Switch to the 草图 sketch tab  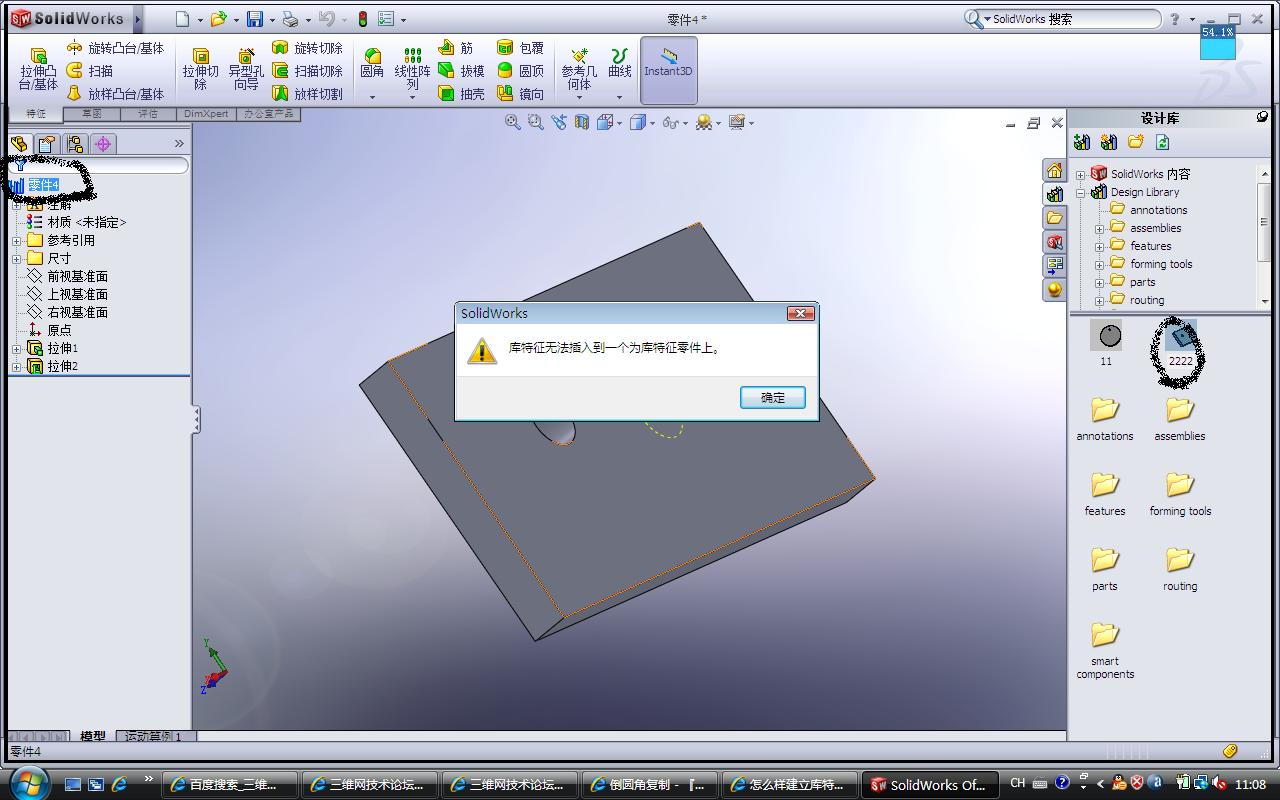point(91,114)
